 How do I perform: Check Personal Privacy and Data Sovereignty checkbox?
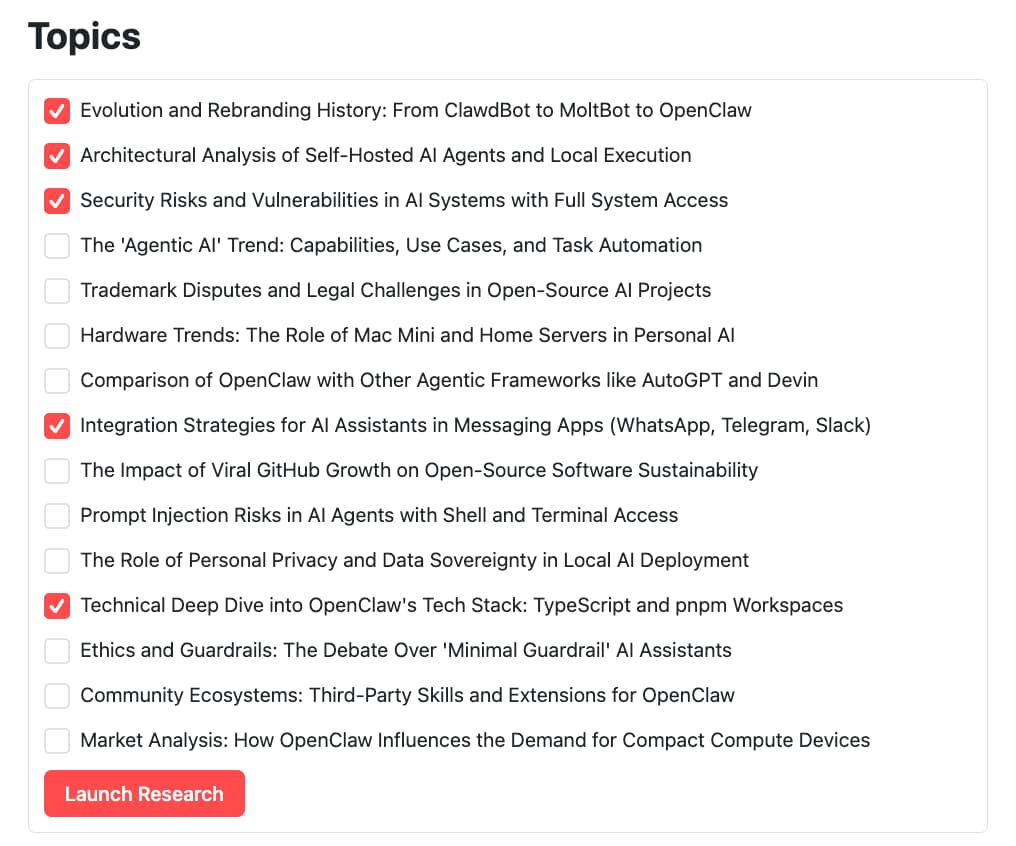pyautogui.click(x=57, y=560)
